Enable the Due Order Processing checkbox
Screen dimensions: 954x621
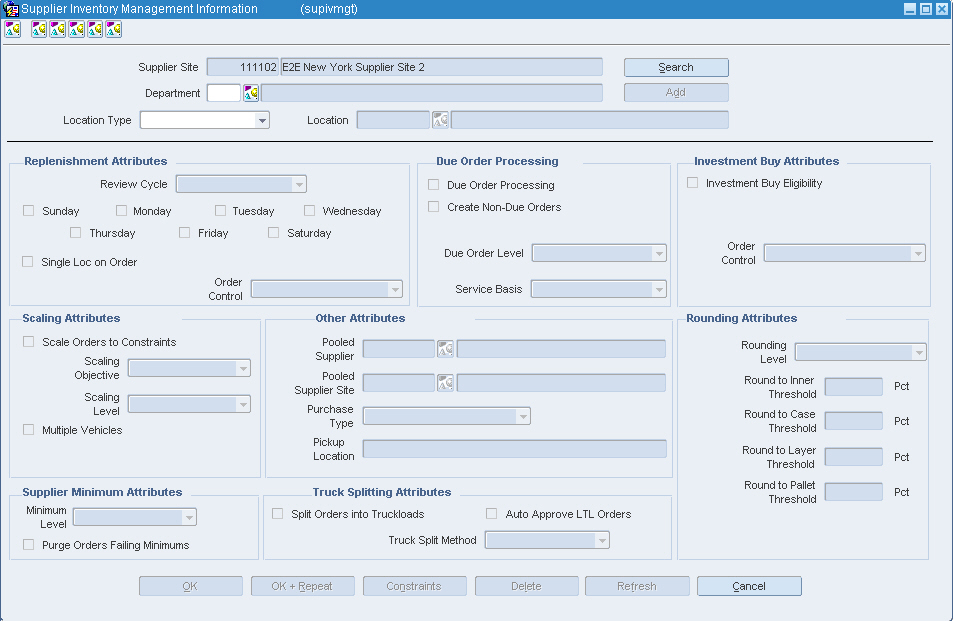434,184
